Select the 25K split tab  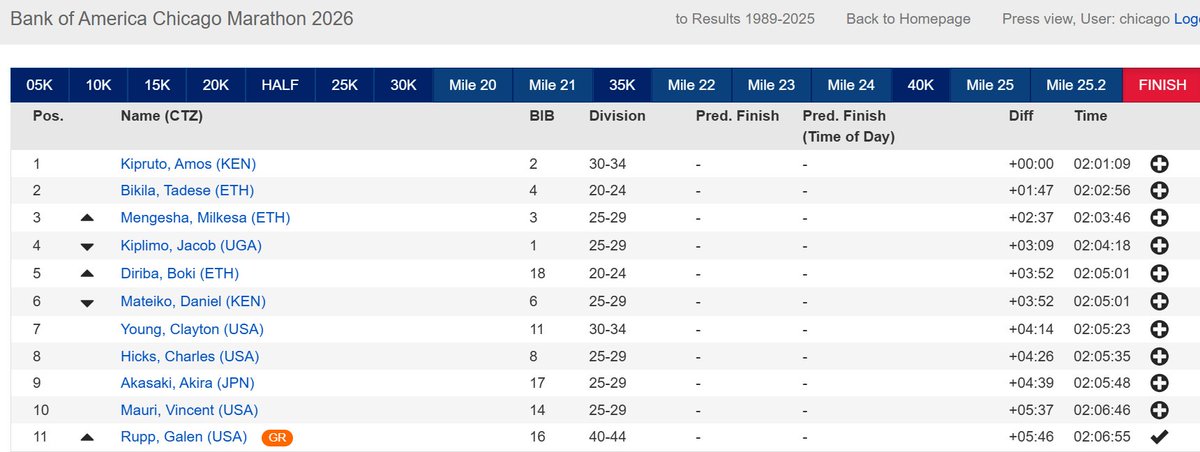(345, 85)
